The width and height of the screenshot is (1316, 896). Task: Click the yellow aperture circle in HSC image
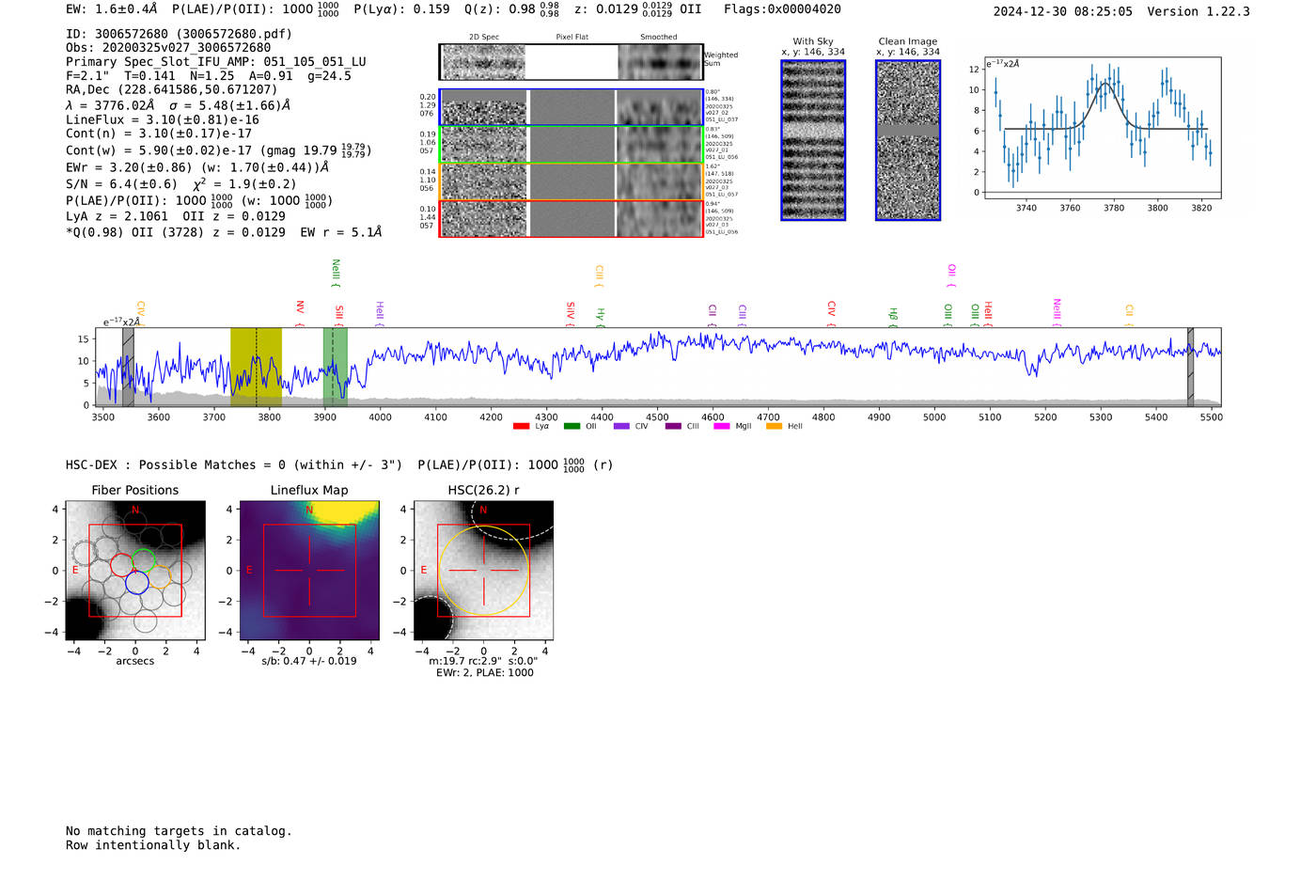click(483, 571)
